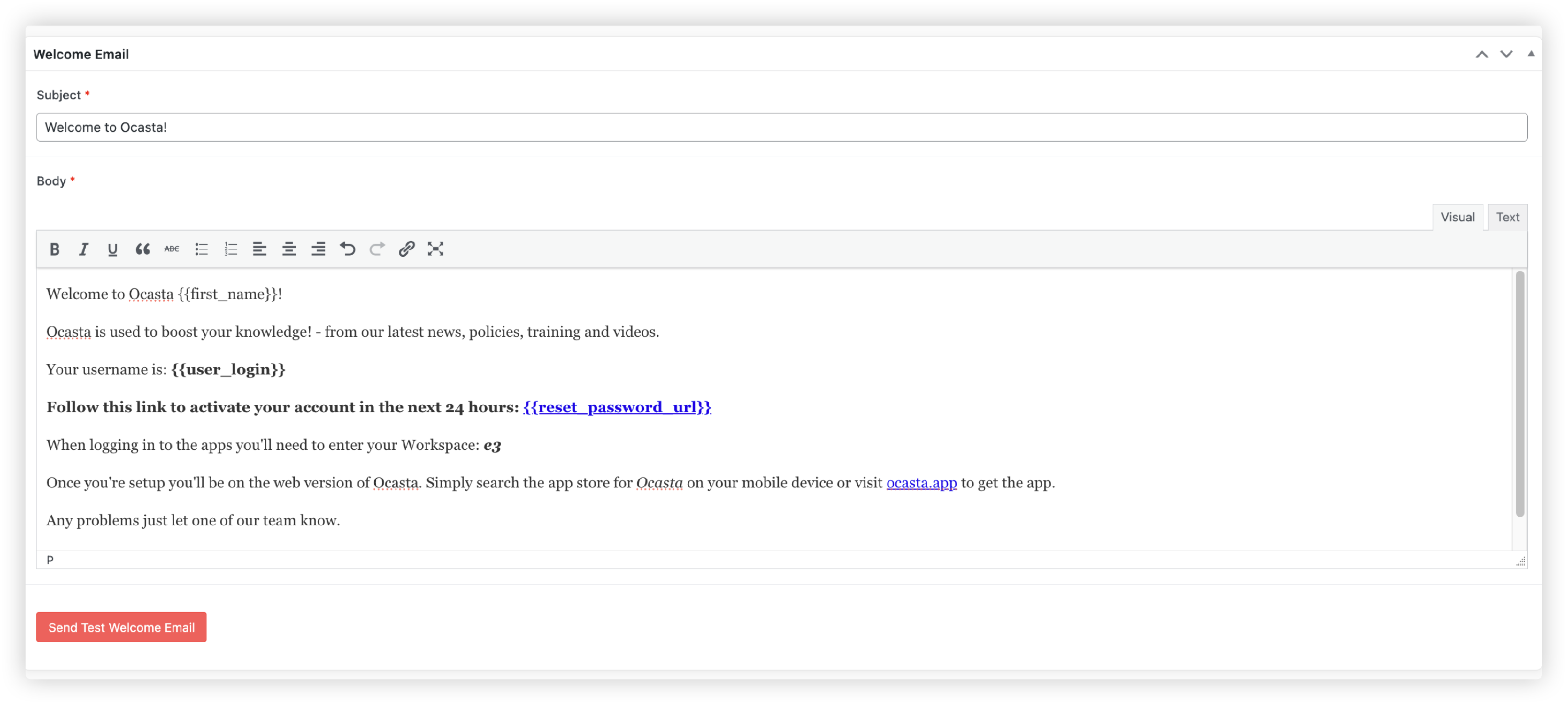Create a numbered list
This screenshot has width=1568, height=705.
(230, 248)
